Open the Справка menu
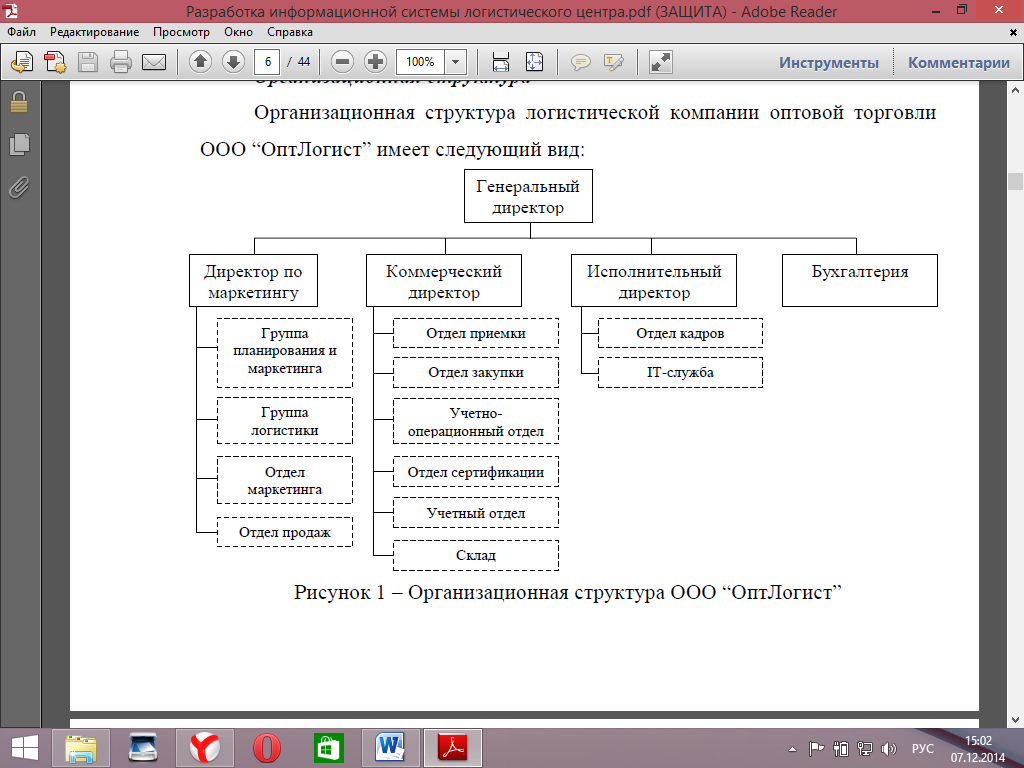1024x768 pixels. (290, 32)
